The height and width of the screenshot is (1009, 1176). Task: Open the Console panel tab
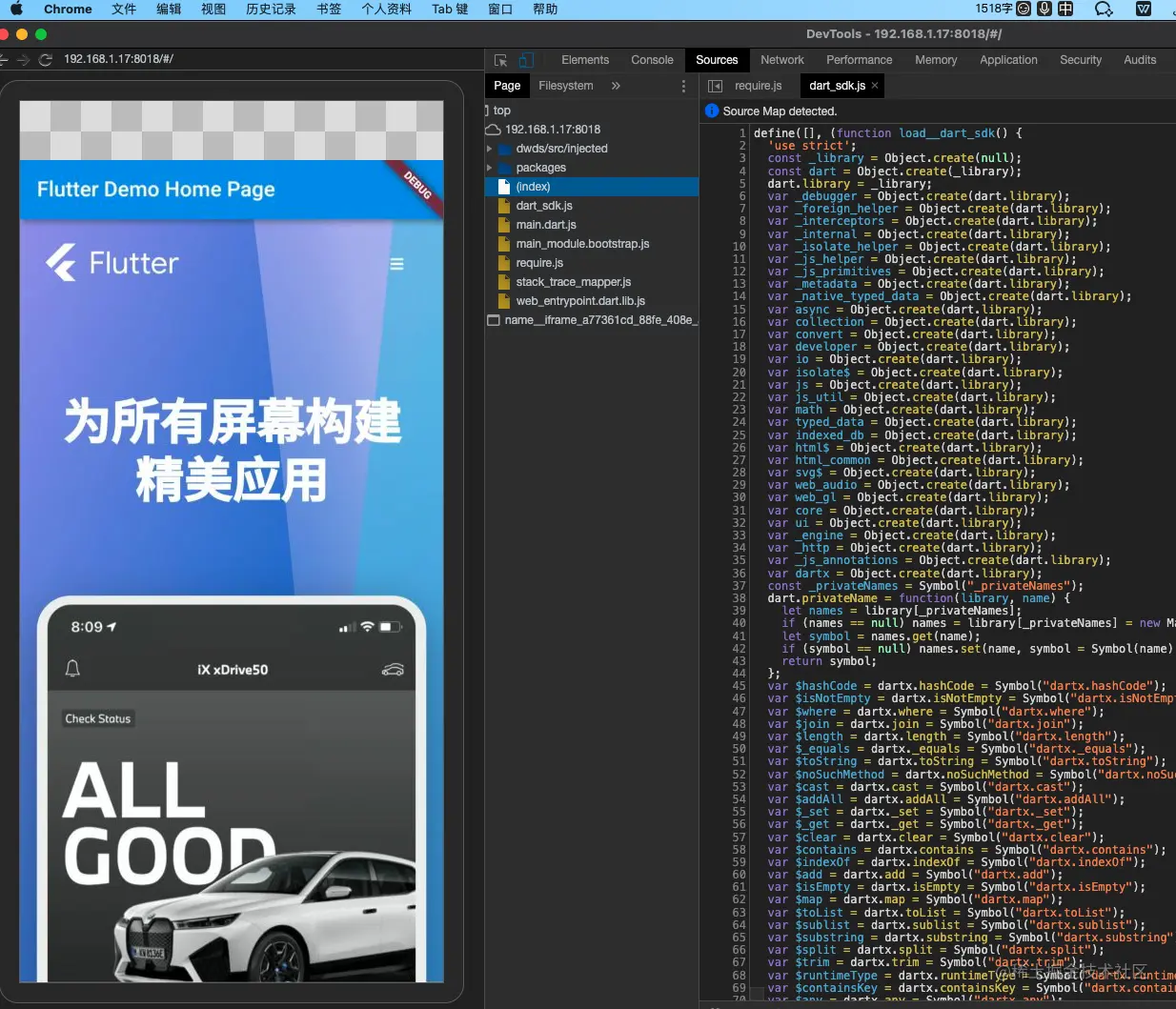coord(652,60)
